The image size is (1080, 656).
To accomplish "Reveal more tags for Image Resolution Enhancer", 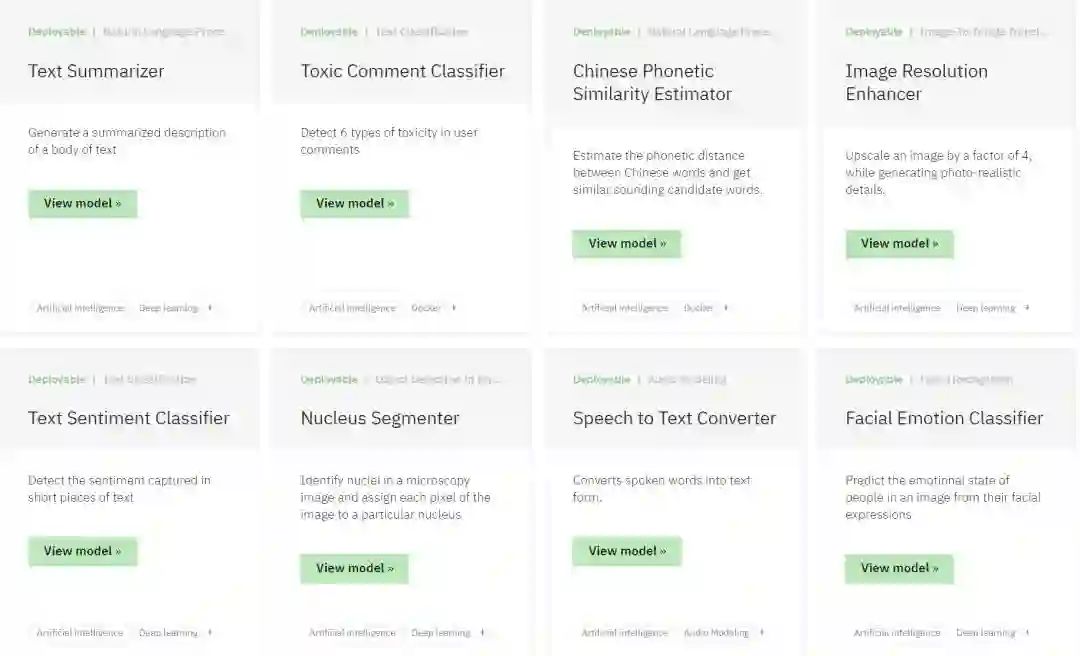I will pyautogui.click(x=1027, y=308).
